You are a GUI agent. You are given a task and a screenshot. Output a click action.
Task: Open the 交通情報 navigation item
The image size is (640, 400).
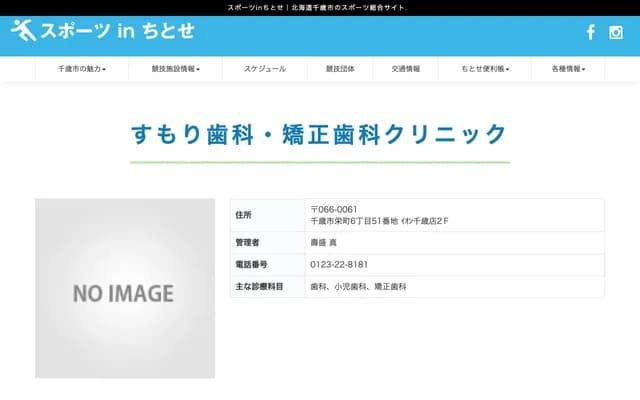pos(405,69)
